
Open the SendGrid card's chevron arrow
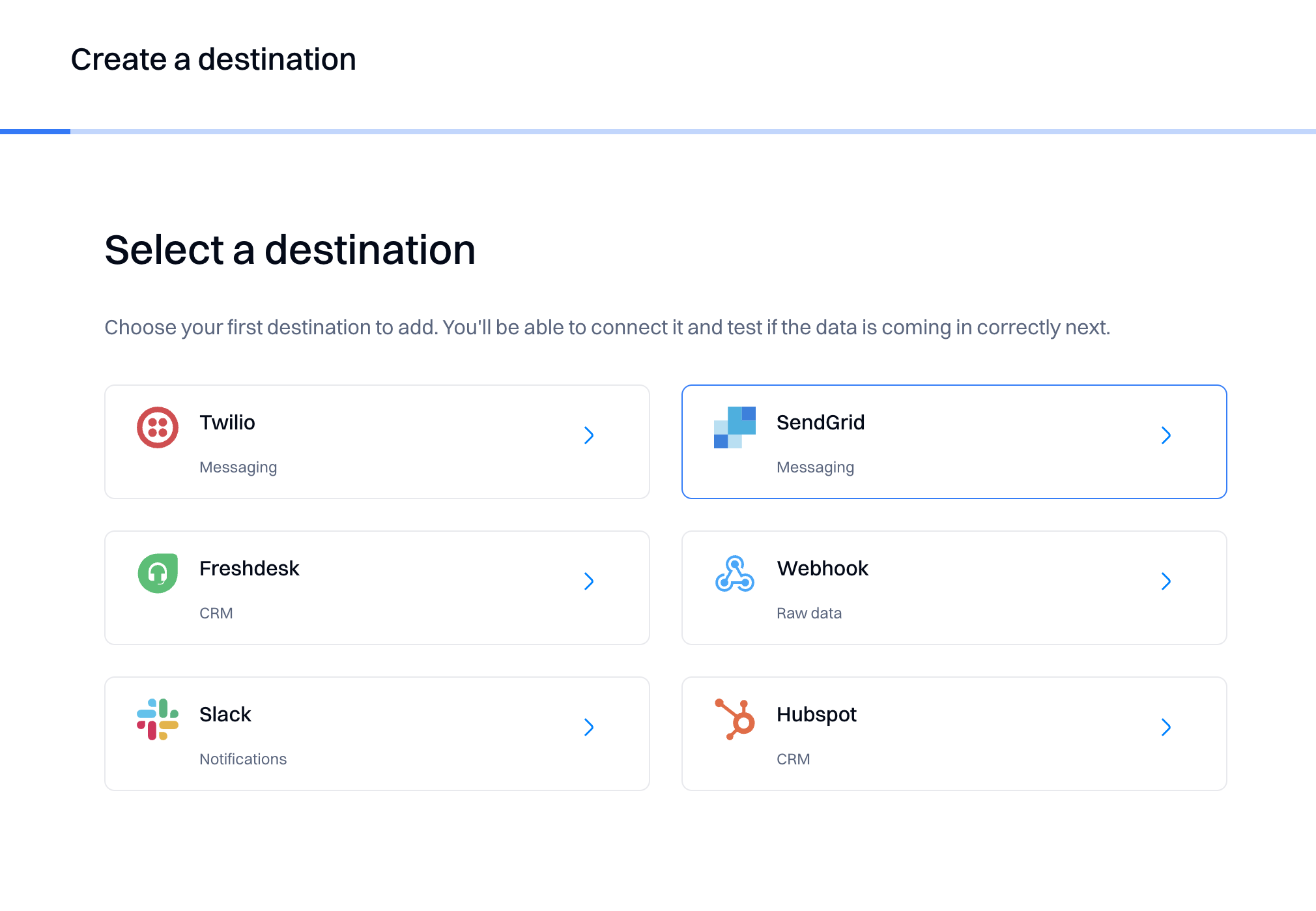click(1166, 435)
